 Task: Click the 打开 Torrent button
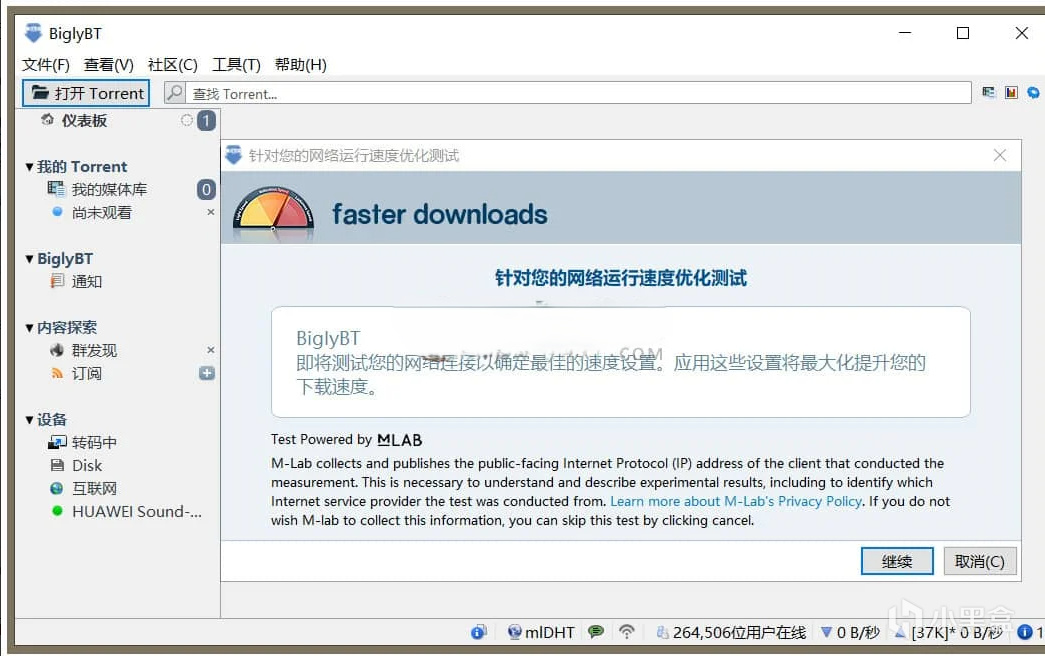pos(86,93)
